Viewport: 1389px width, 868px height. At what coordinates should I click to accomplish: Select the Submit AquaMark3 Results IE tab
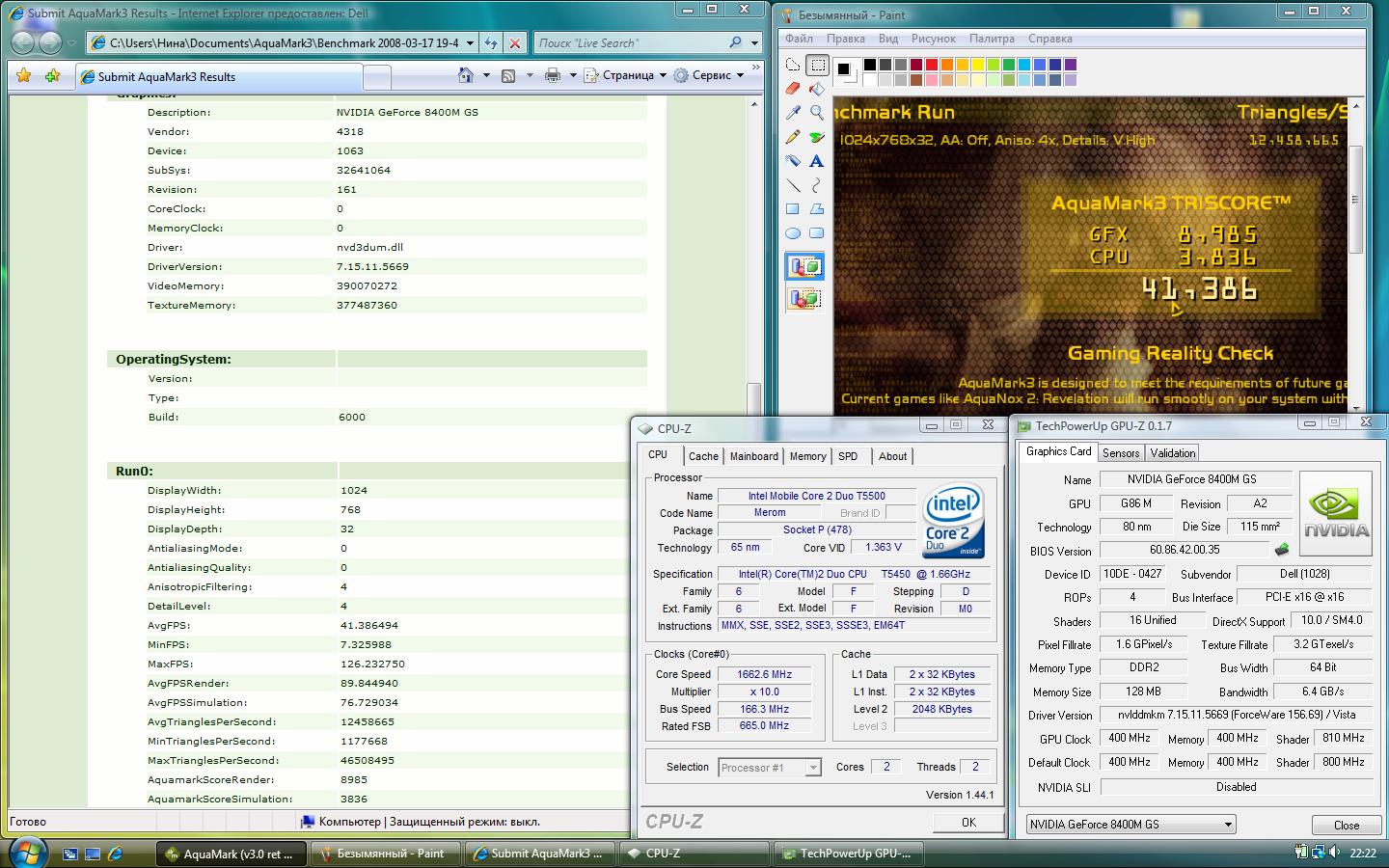click(218, 77)
